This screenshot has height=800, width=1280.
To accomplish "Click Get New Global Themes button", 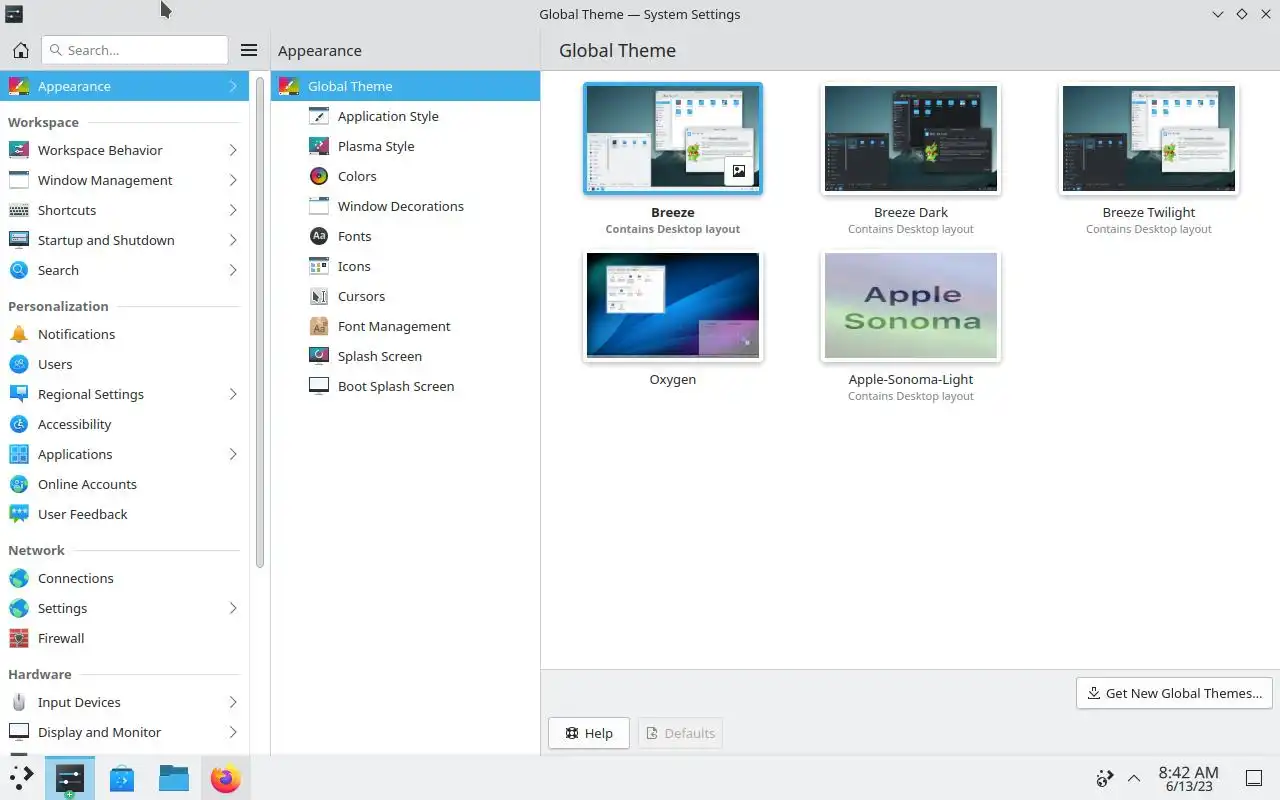I will click(x=1174, y=693).
